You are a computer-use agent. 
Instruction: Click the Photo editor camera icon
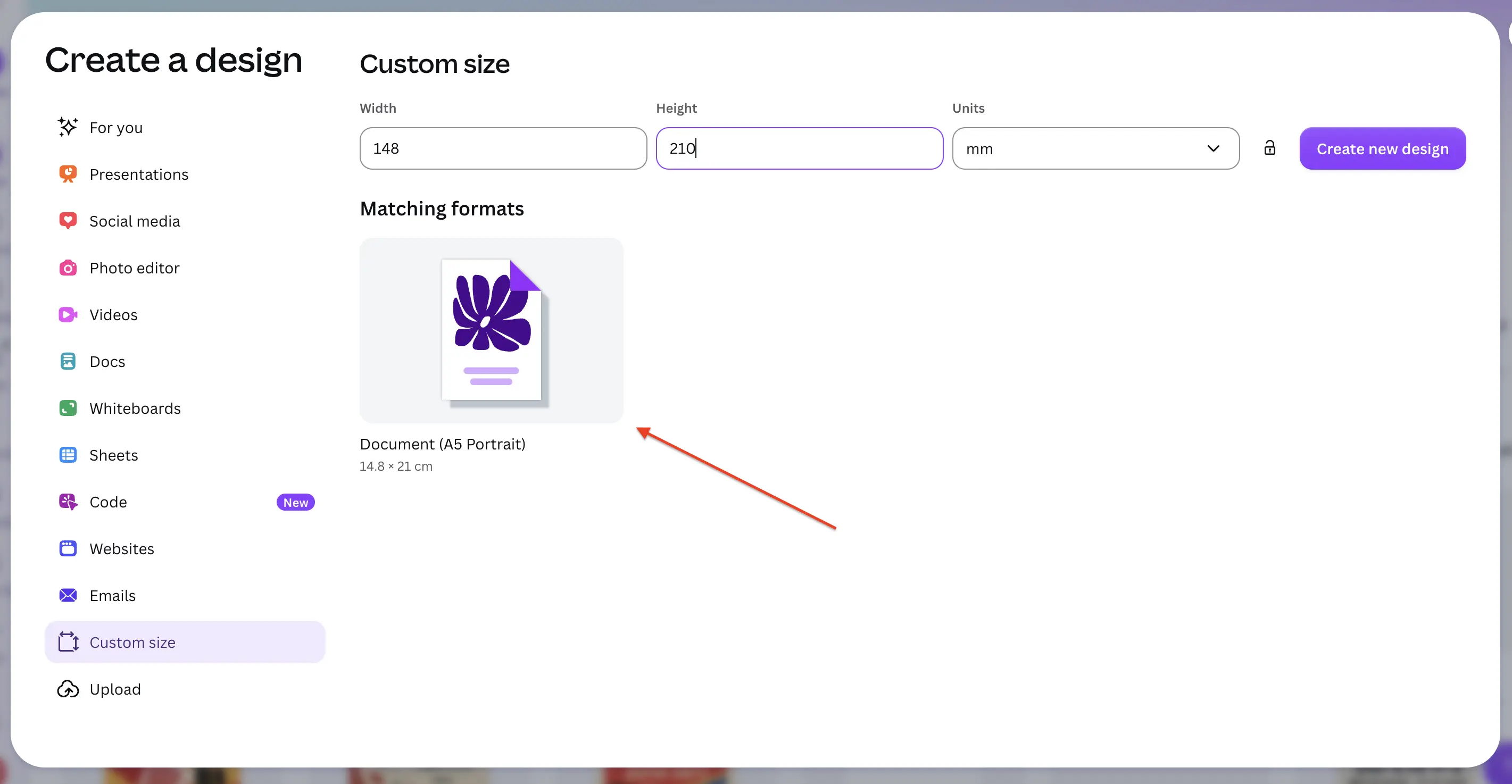point(68,268)
